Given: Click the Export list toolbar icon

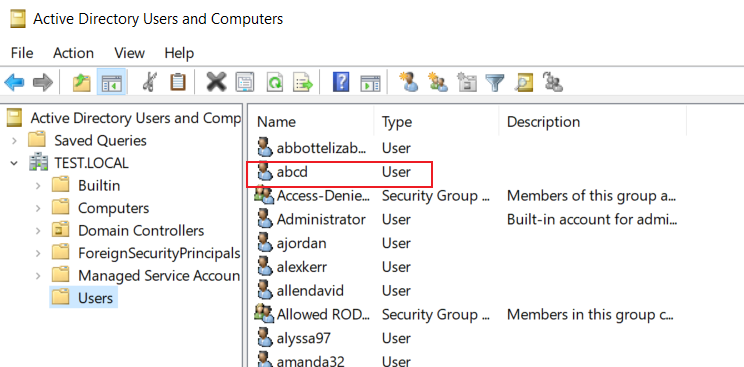Looking at the screenshot, I should tap(303, 83).
